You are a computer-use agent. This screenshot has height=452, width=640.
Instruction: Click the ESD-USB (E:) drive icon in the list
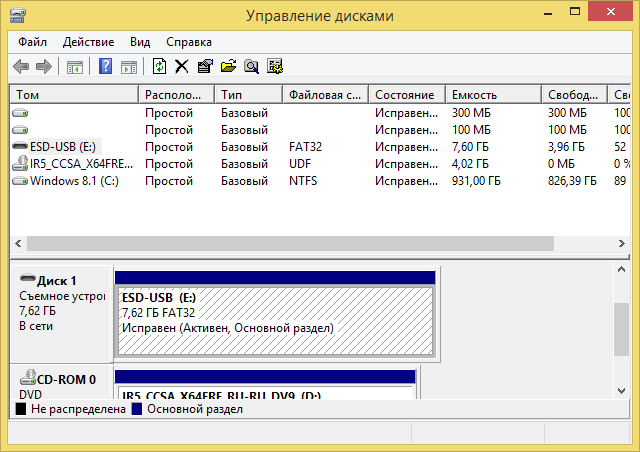tap(20, 146)
